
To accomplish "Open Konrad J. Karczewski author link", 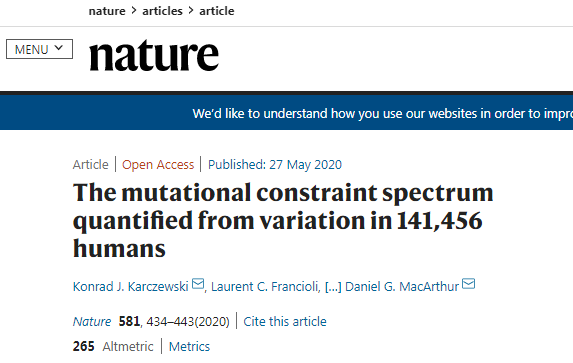I will (130, 287).
